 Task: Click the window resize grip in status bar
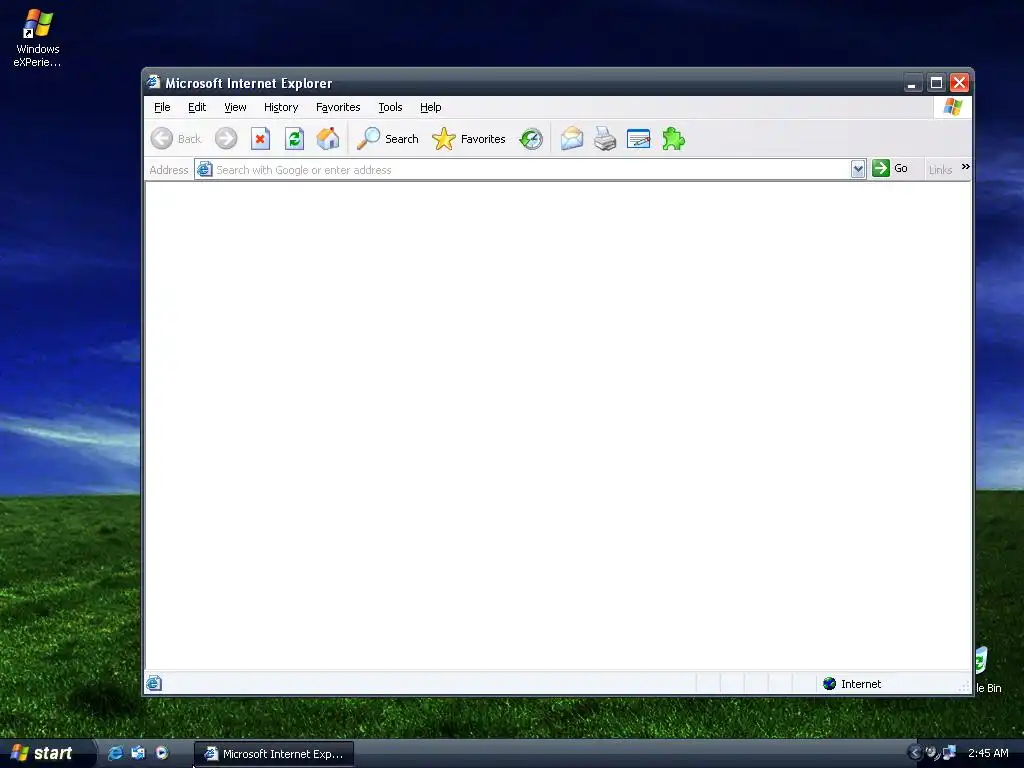tap(964, 686)
